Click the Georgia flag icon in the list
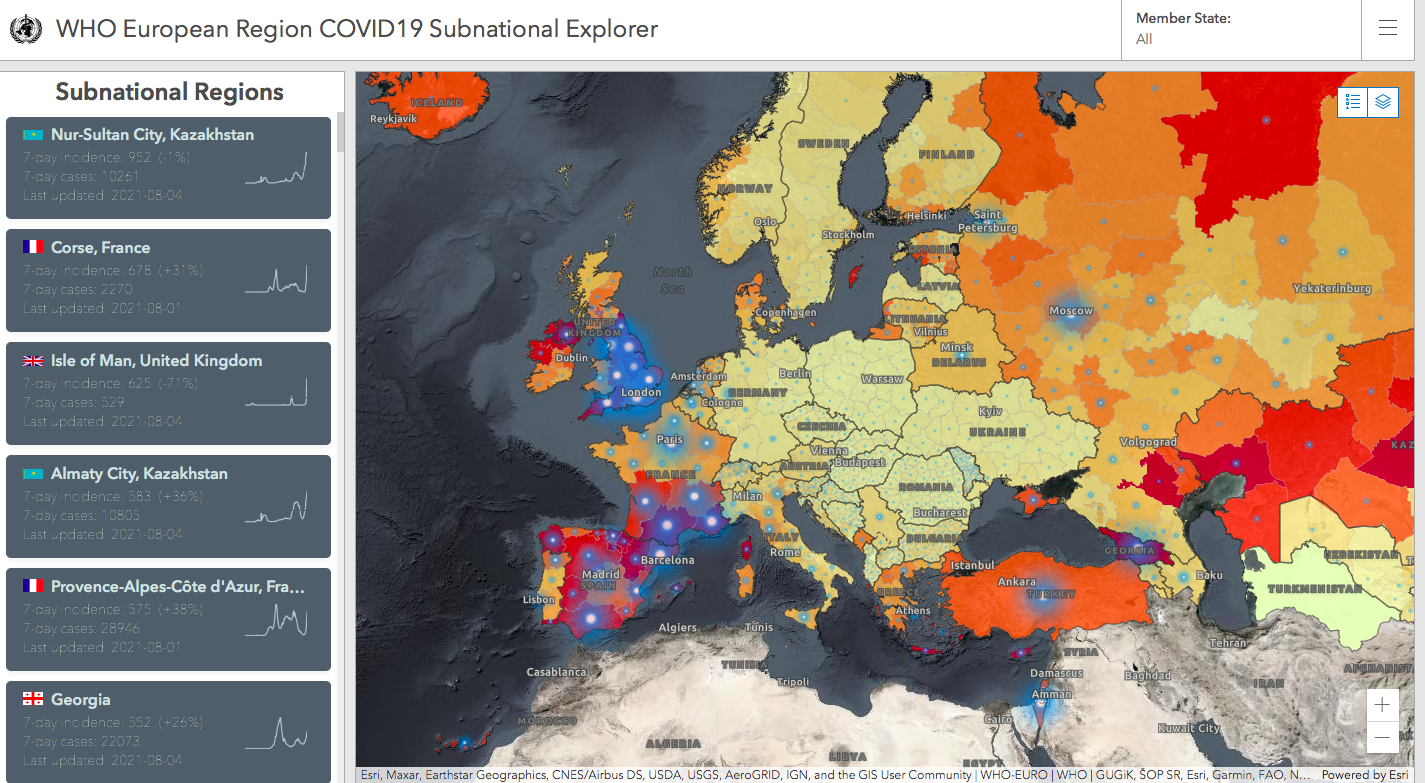This screenshot has width=1425, height=783. coord(33,700)
